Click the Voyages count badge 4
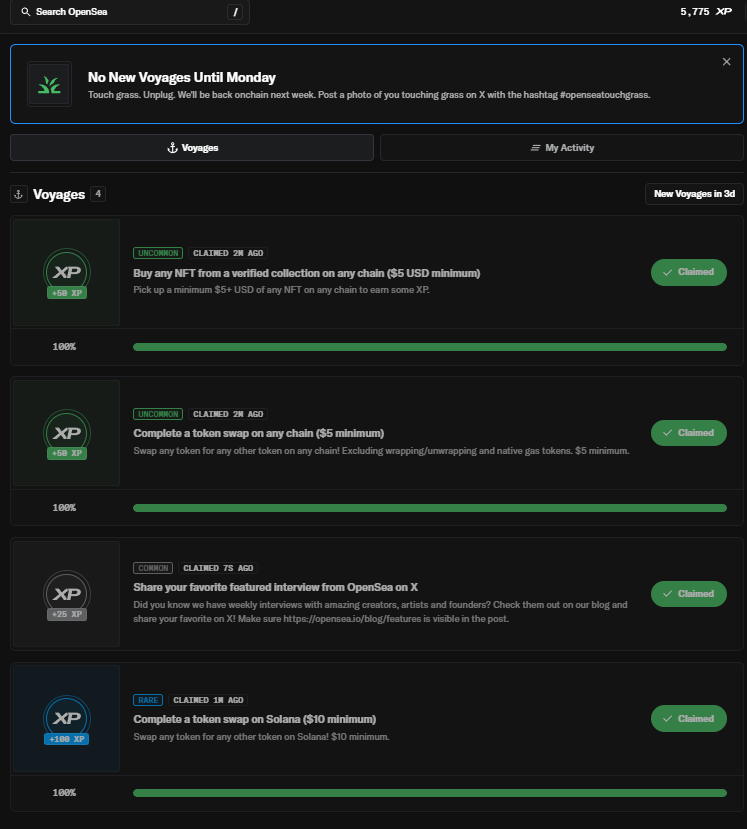 point(98,194)
